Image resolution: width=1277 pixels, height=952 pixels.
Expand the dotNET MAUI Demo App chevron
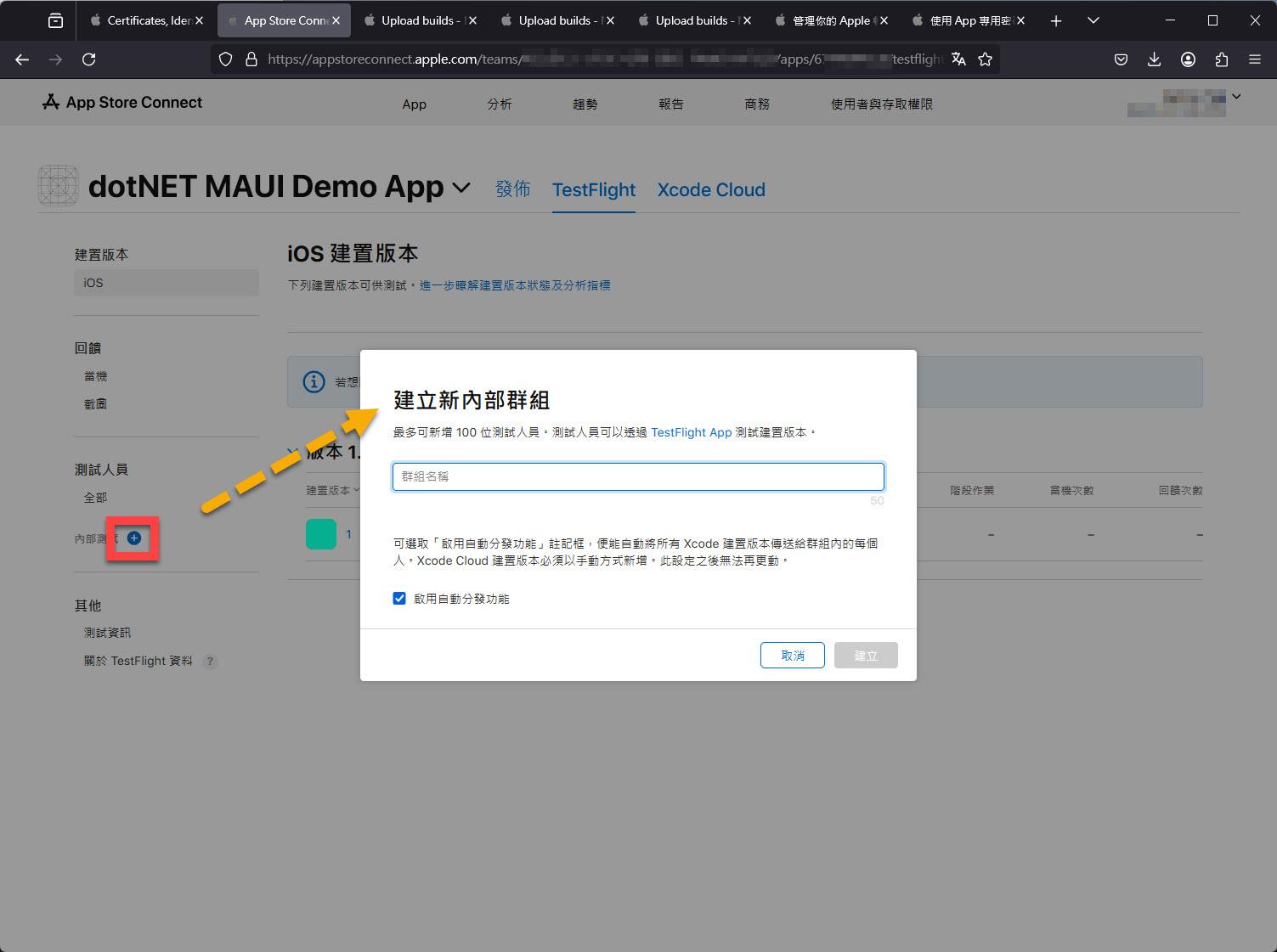pyautogui.click(x=461, y=187)
